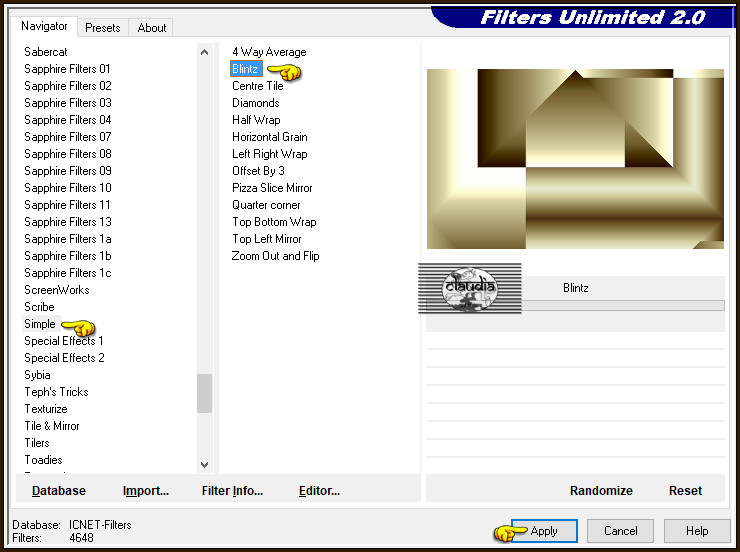Screen dimensions: 740x552
Task: Select Tile & Mirror category
Action: [x=51, y=426]
